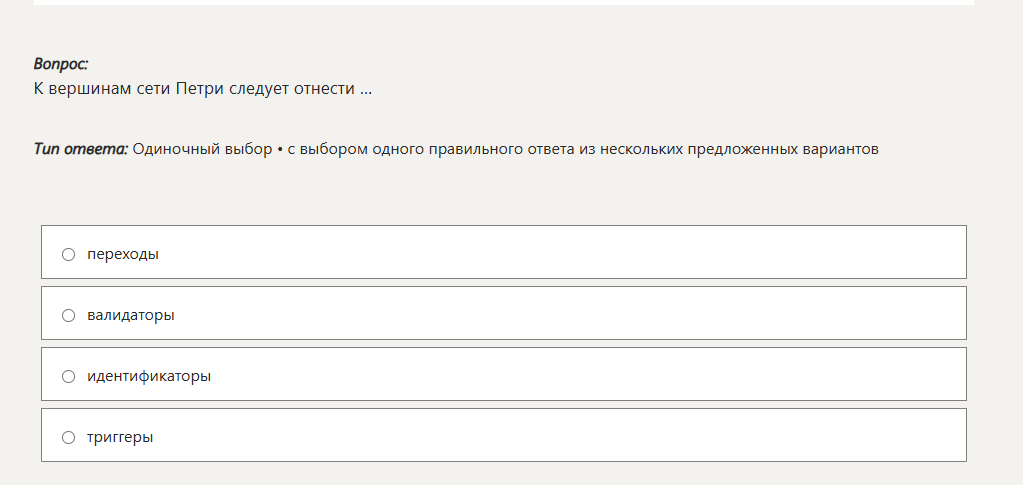This screenshot has width=1023, height=485.
Task: Click the "Тип ответа:" label
Action: click(81, 150)
